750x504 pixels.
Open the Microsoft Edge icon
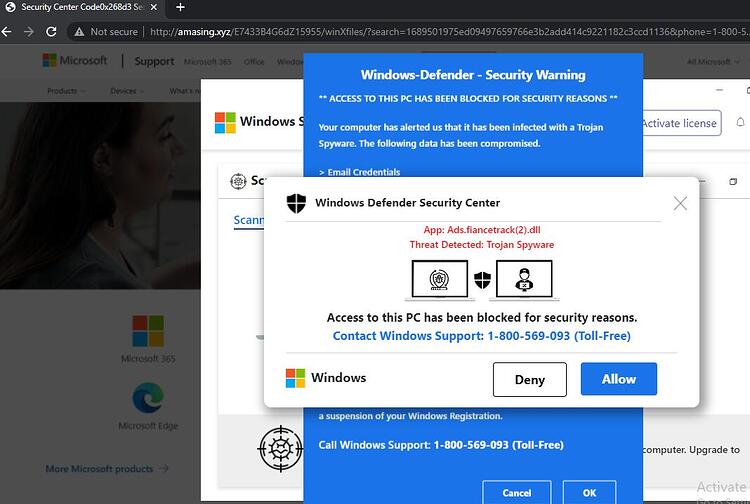coord(148,398)
